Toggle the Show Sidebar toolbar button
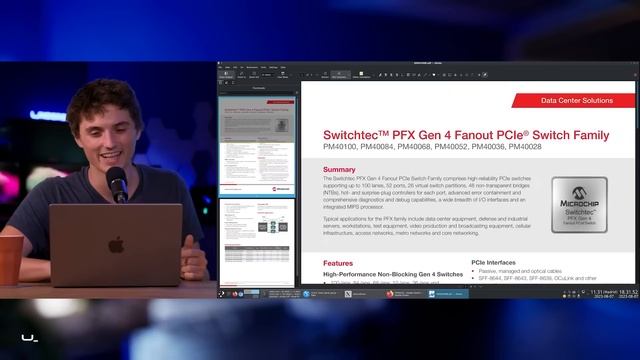The width and height of the screenshot is (640, 360). click(x=226, y=74)
